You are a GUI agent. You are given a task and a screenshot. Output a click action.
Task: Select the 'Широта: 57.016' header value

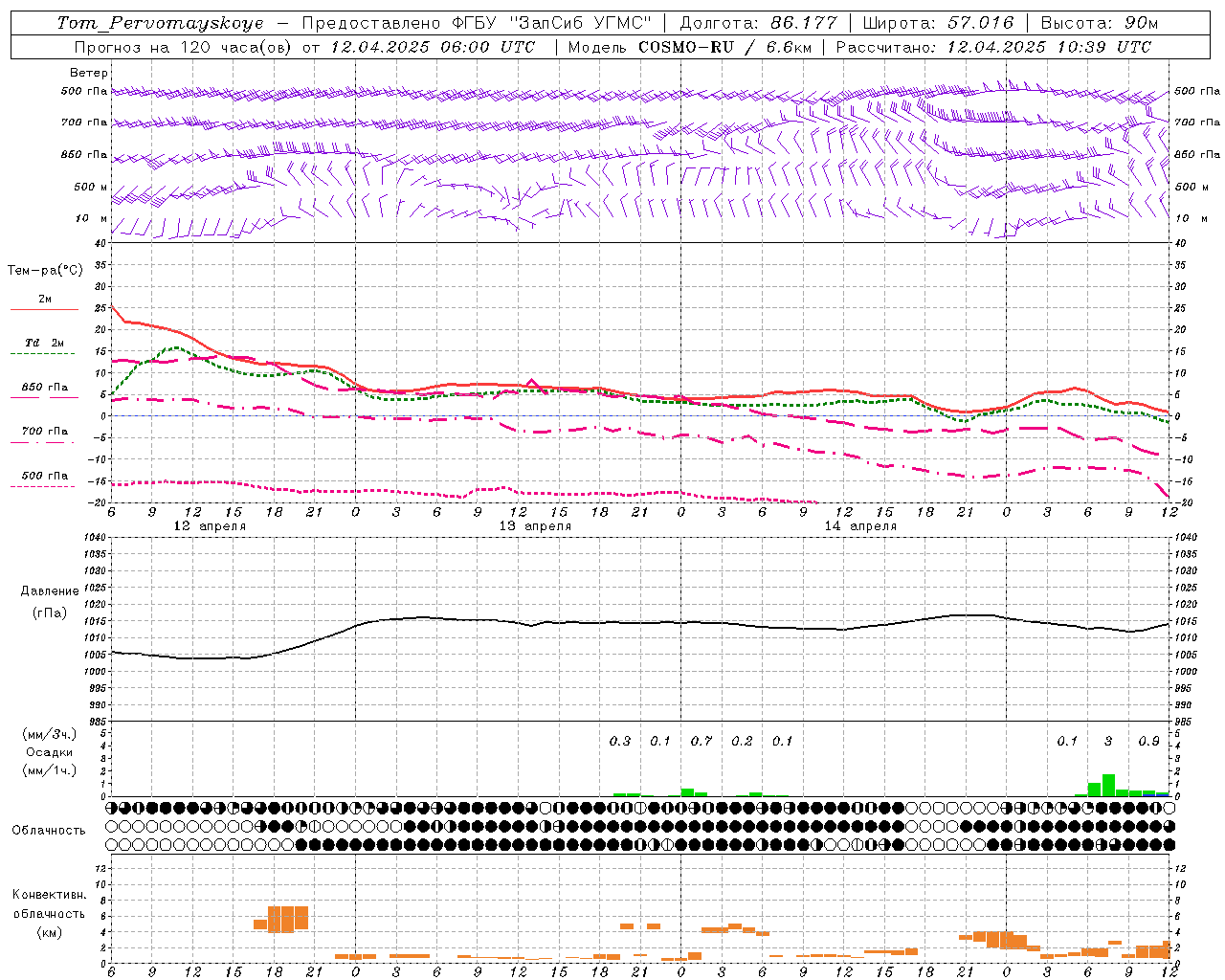point(938,23)
